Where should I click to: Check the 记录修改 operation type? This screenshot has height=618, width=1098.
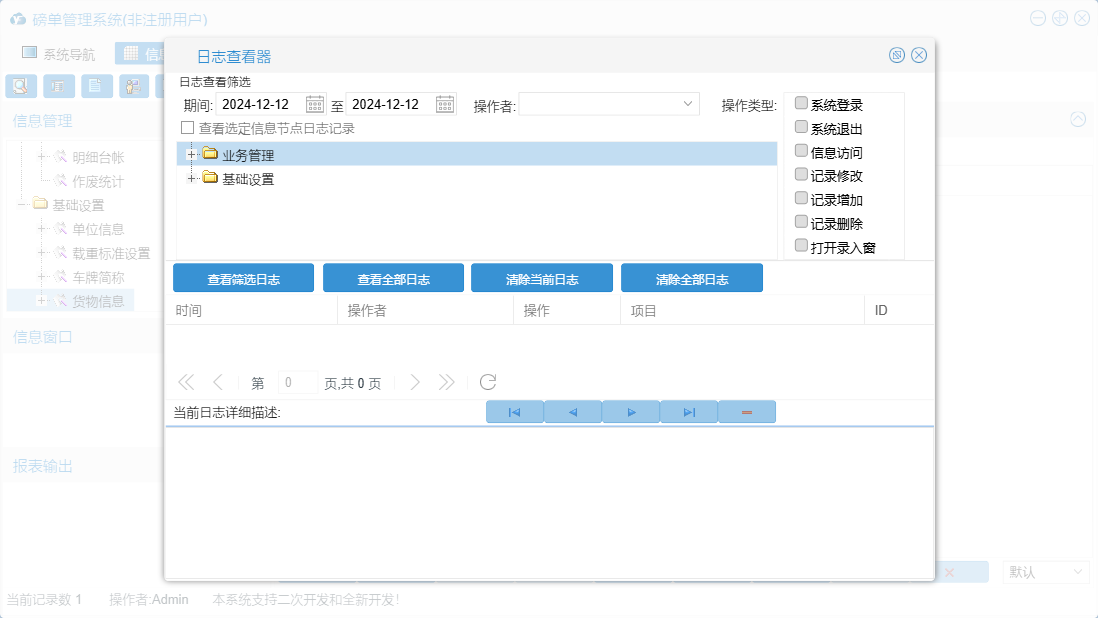[801, 173]
